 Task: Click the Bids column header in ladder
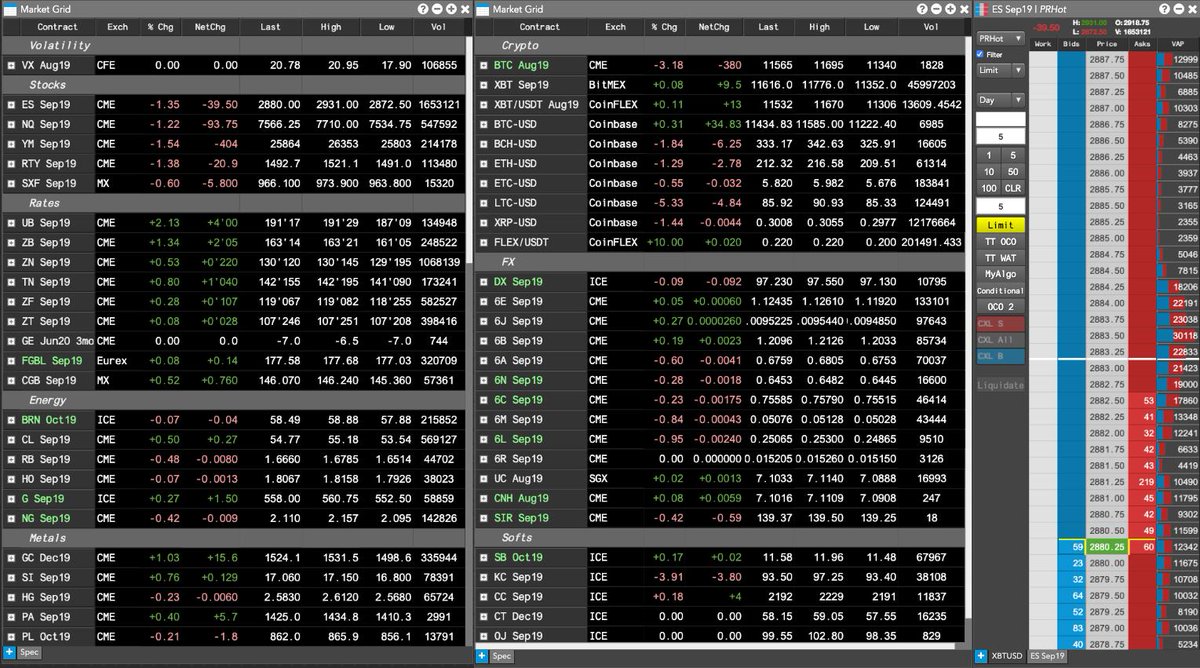[1072, 44]
